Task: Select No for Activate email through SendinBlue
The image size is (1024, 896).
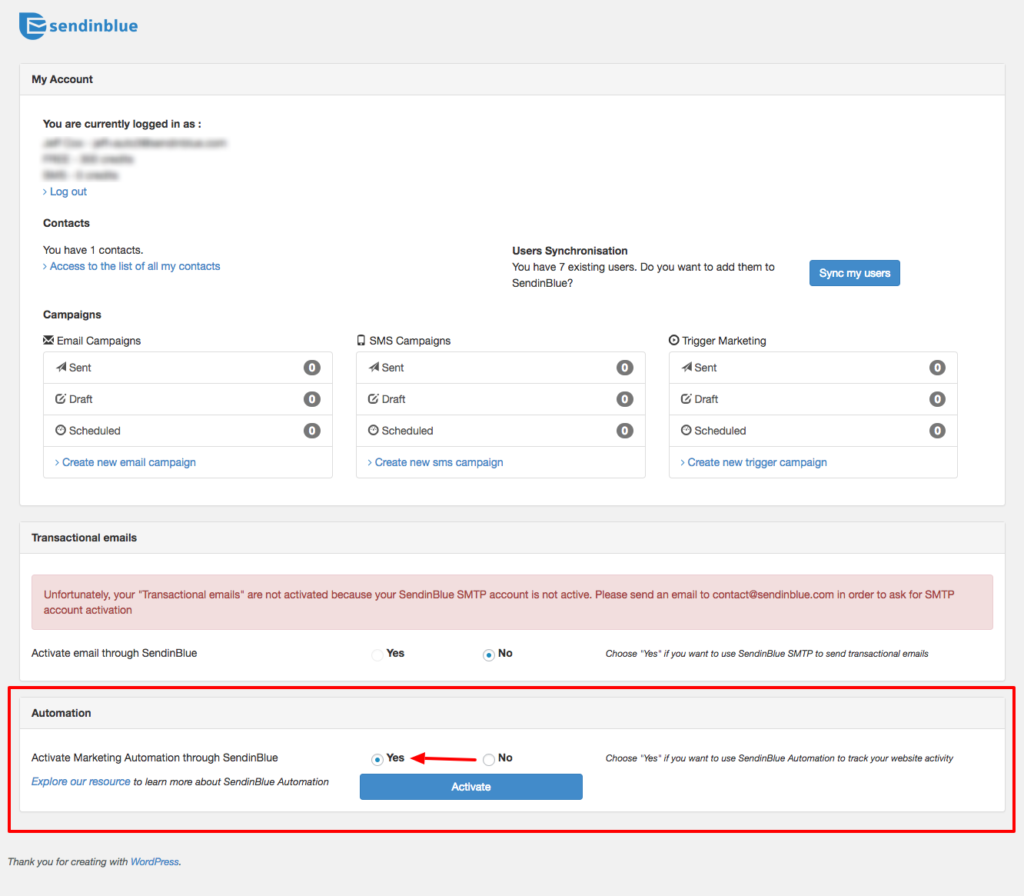Action: tap(488, 654)
